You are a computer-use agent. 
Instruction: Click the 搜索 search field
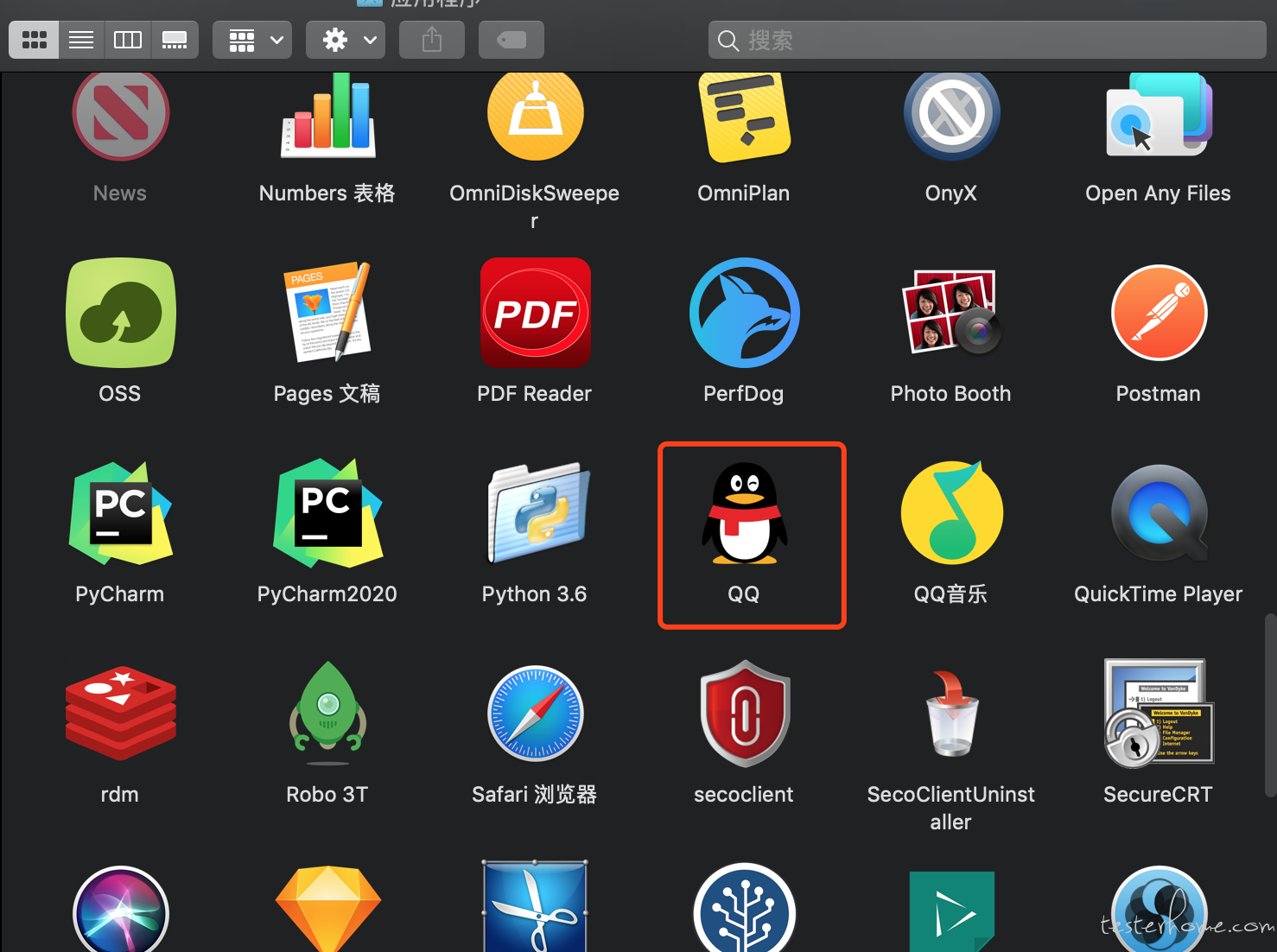988,40
